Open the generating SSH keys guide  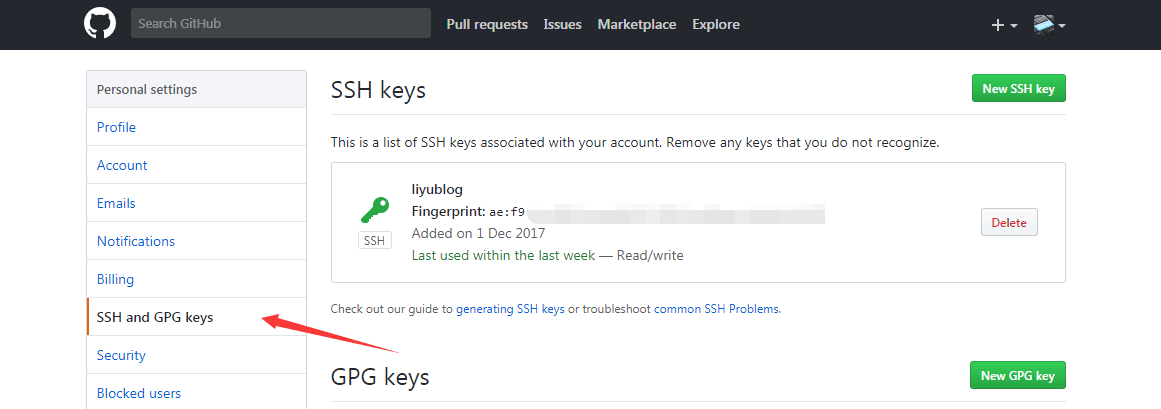tap(510, 309)
